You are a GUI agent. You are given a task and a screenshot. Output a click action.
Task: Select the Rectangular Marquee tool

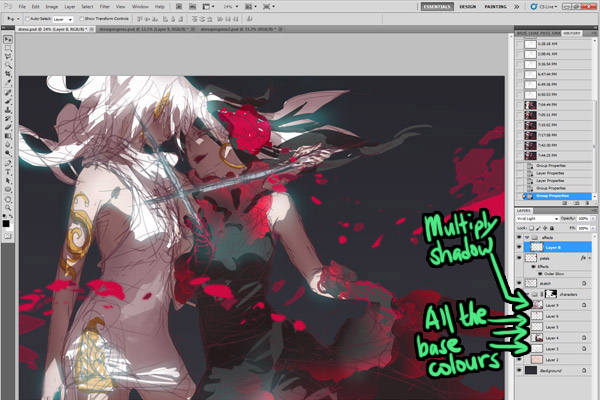point(8,48)
